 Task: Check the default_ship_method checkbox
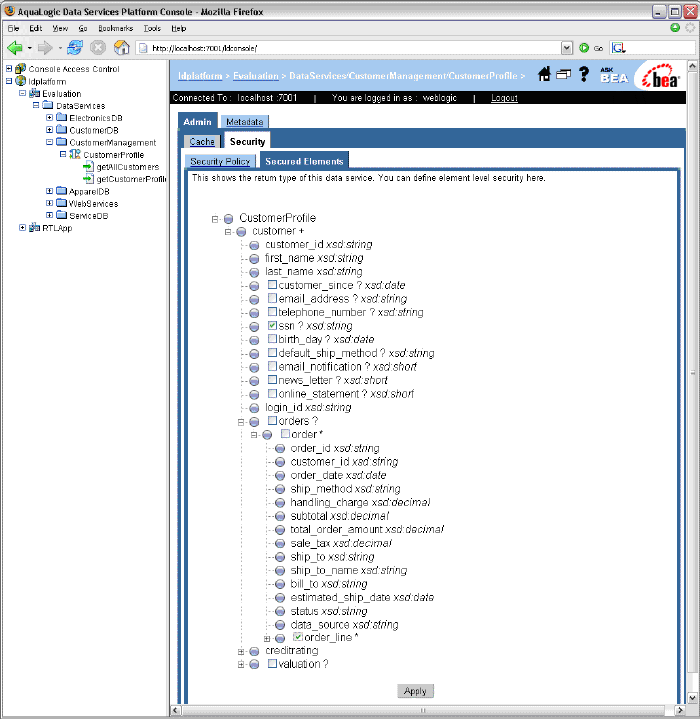(272, 353)
